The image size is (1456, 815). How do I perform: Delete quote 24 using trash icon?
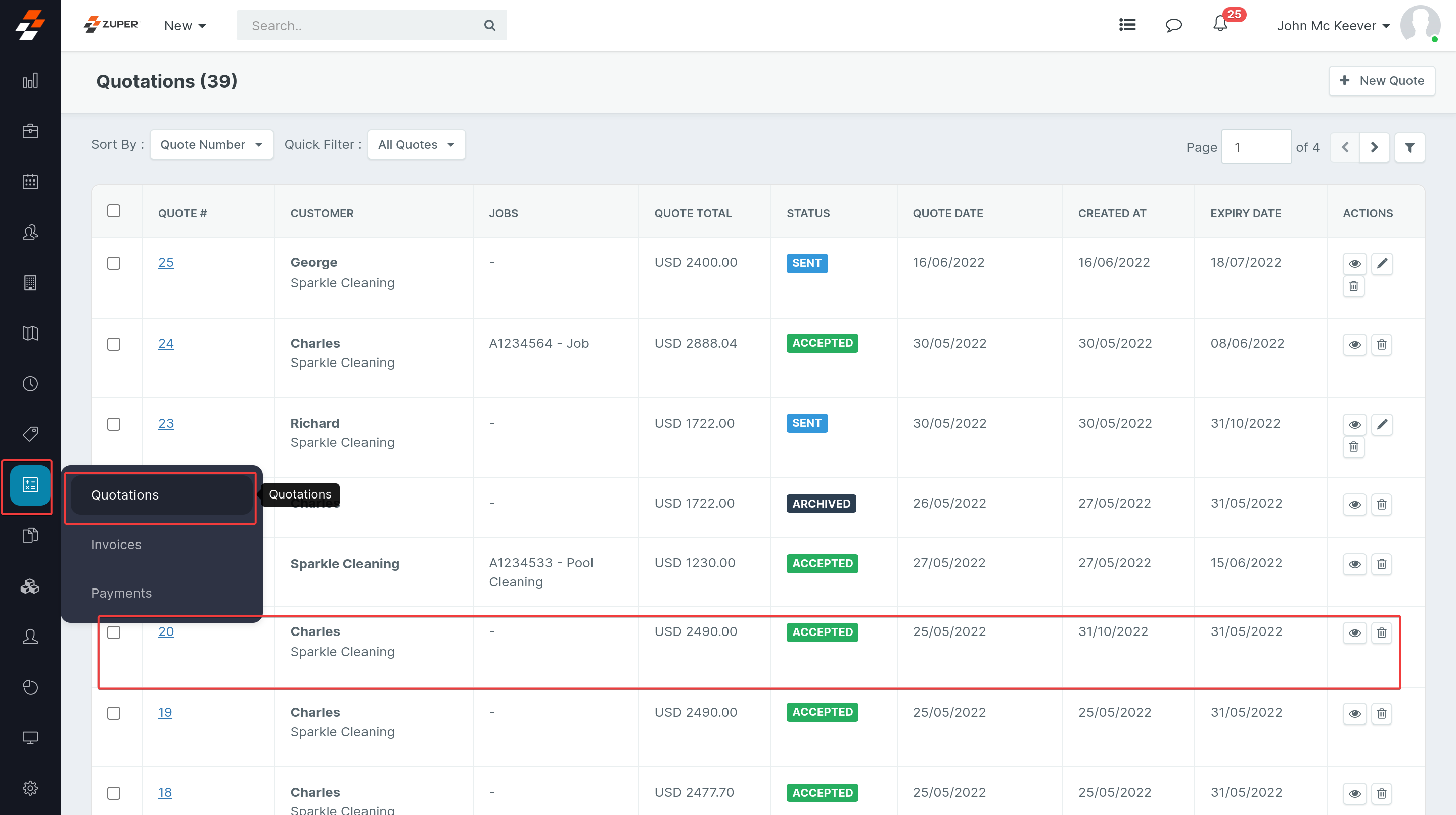1382,344
